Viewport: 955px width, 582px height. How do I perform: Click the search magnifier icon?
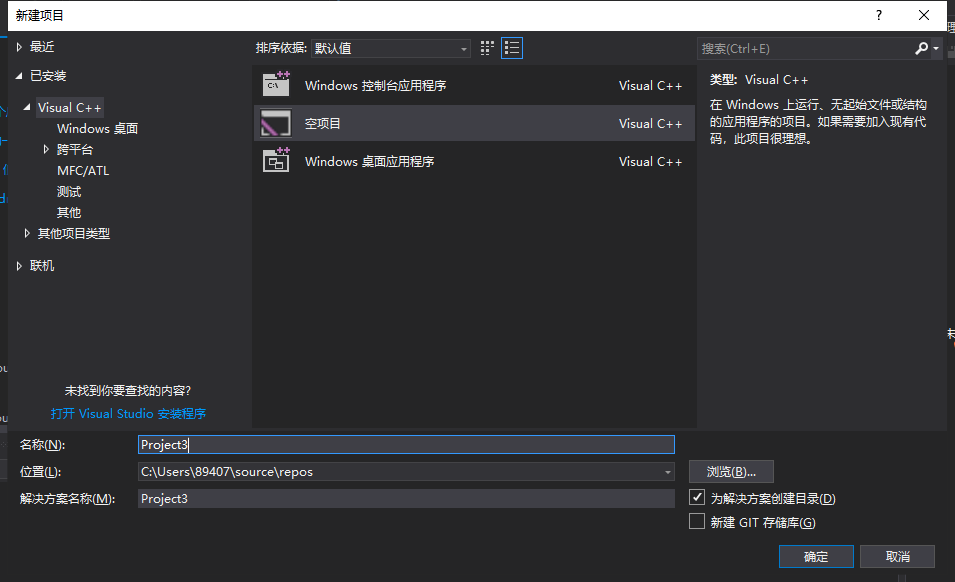pyautogui.click(x=921, y=48)
